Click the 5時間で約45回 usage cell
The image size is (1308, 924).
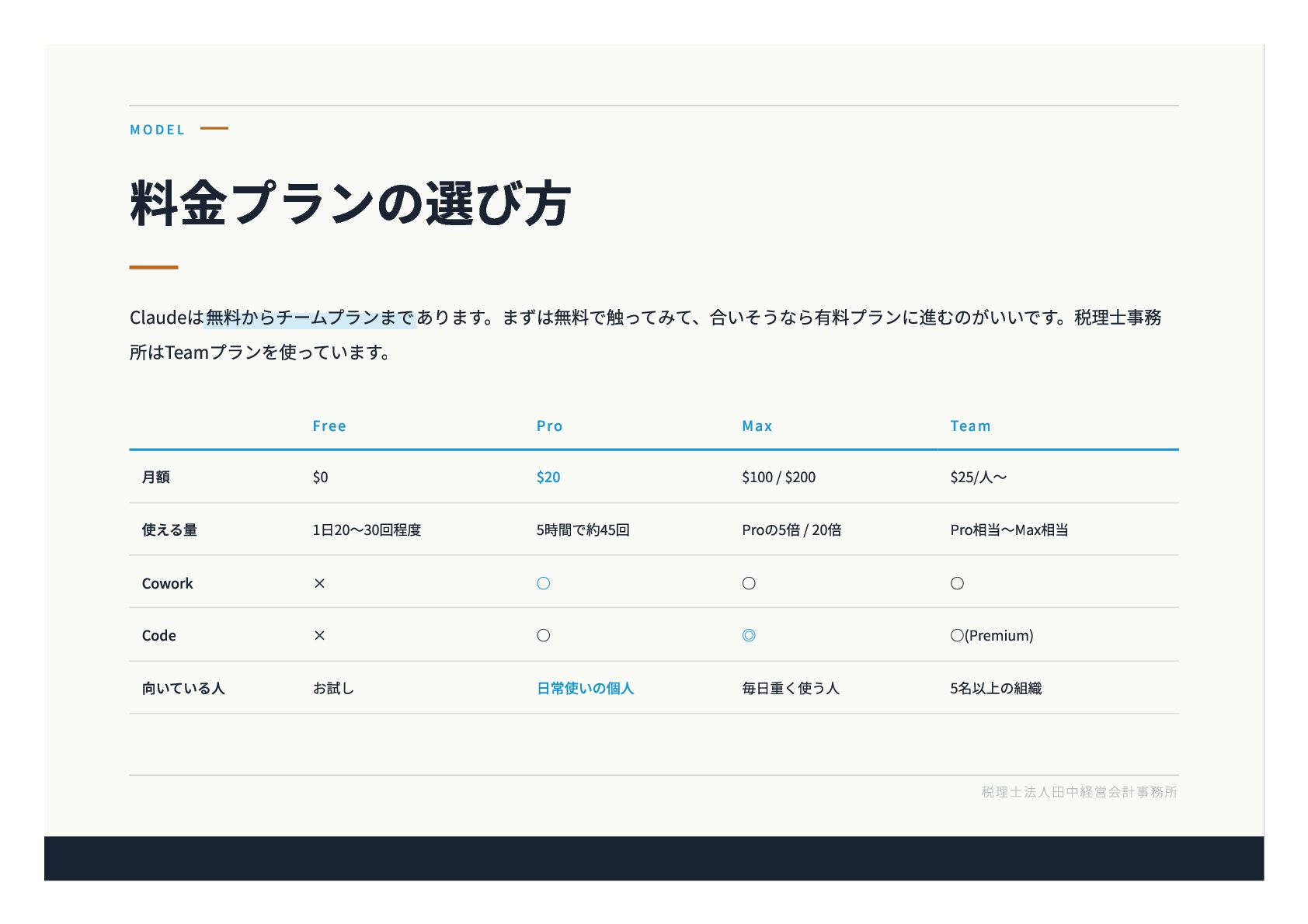point(583,530)
